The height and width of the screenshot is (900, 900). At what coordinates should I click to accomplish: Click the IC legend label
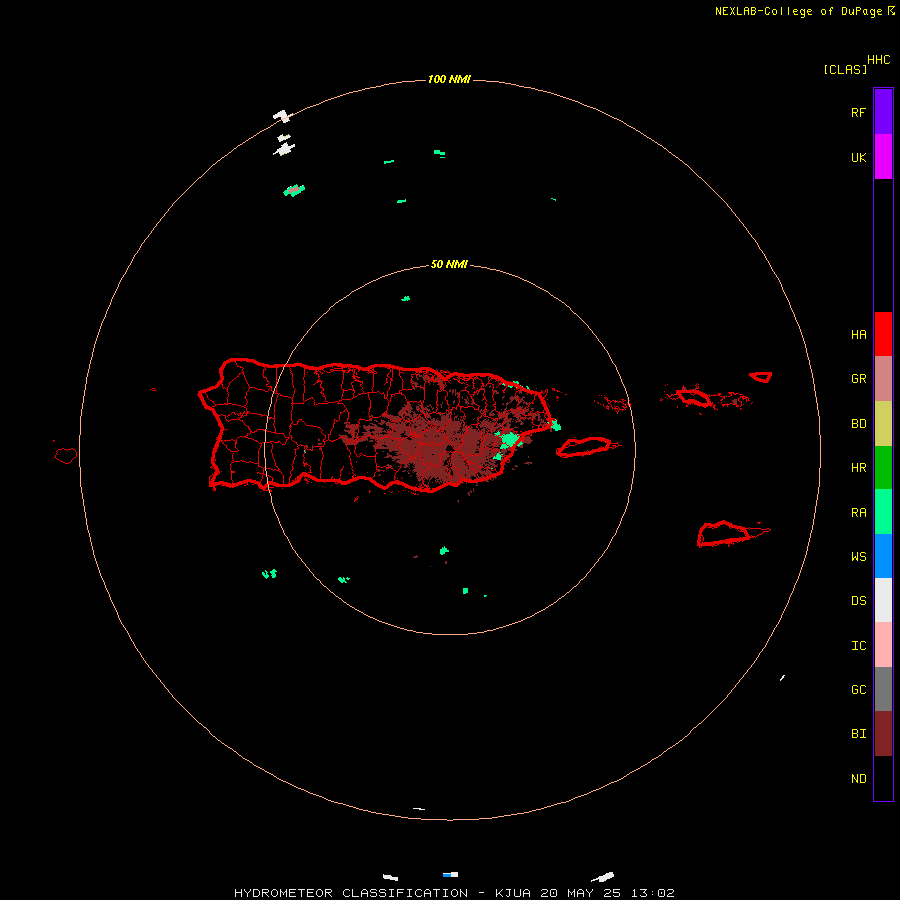tap(858, 646)
